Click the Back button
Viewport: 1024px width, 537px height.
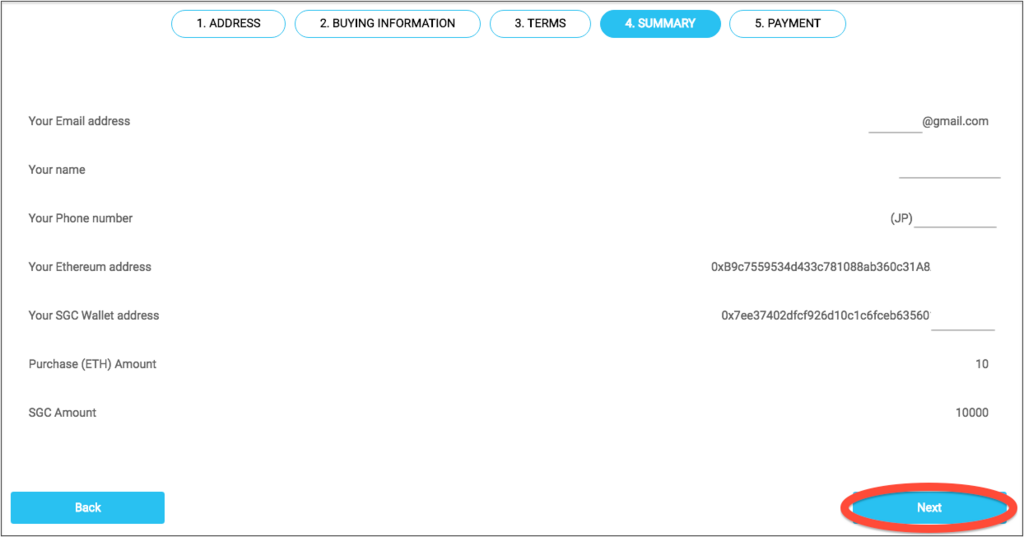tap(88, 508)
